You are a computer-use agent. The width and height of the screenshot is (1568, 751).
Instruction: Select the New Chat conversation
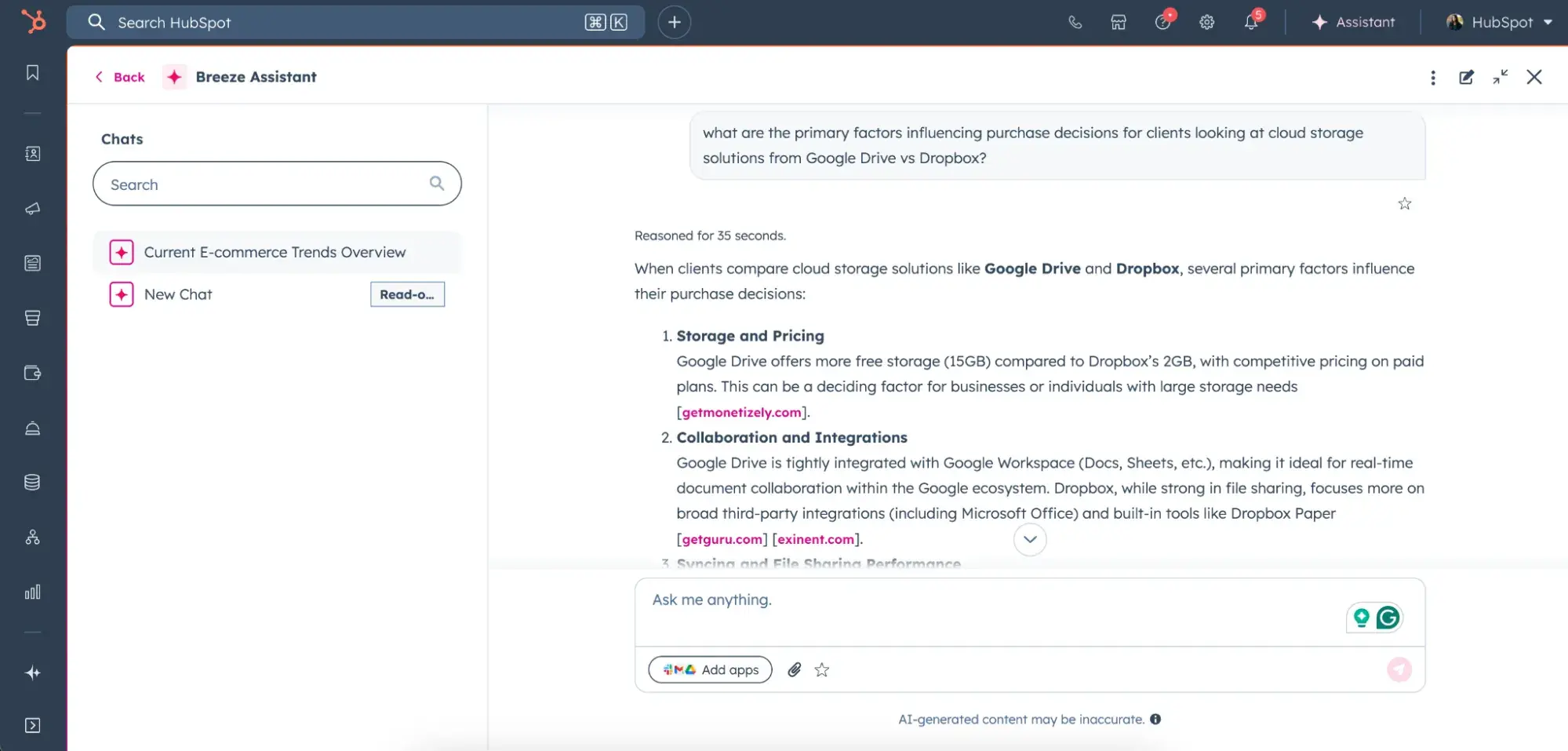coord(178,294)
